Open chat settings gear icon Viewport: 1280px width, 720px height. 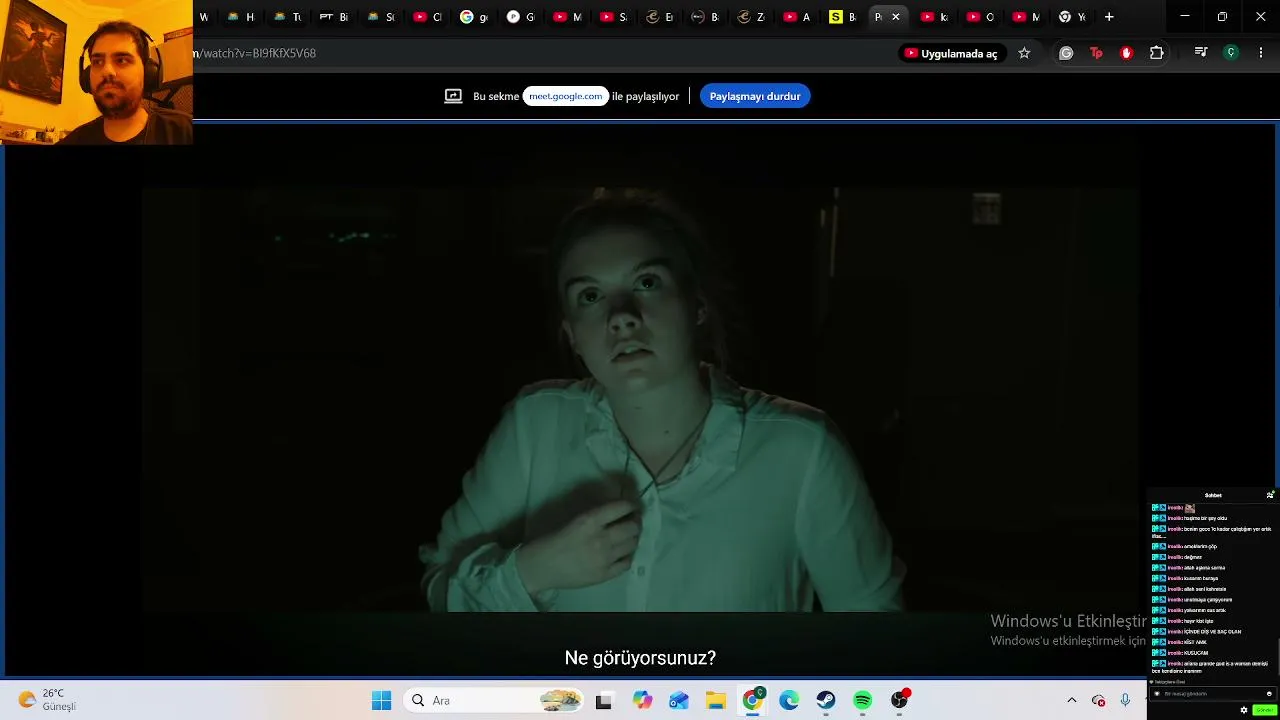1244,710
